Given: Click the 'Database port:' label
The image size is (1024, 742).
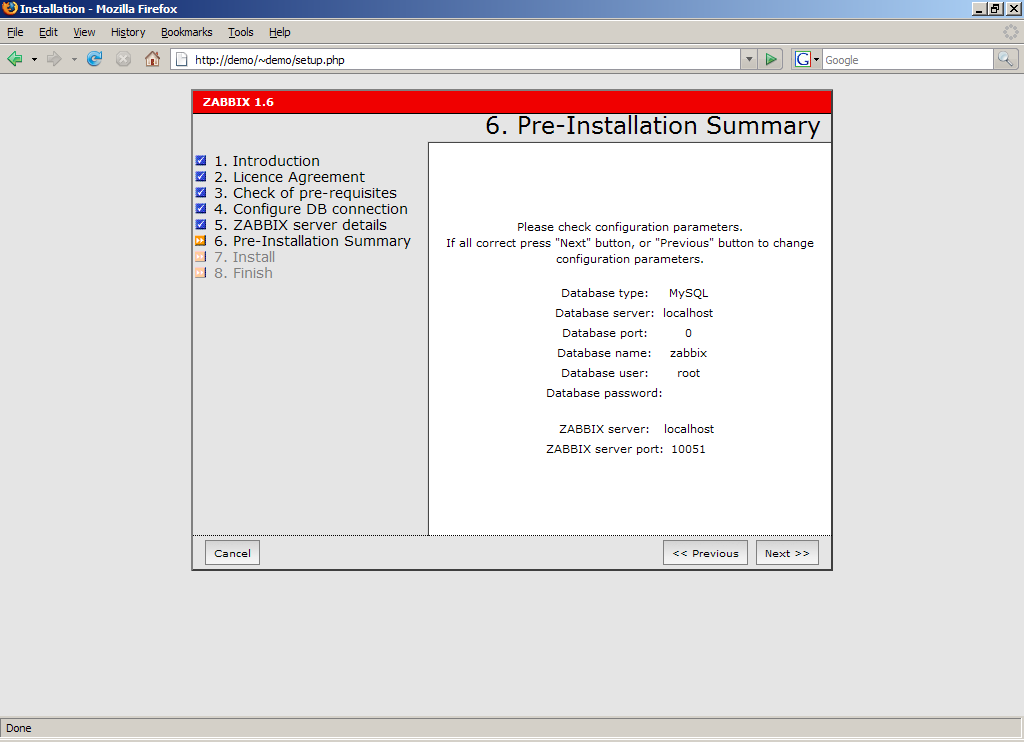Looking at the screenshot, I should tap(605, 333).
